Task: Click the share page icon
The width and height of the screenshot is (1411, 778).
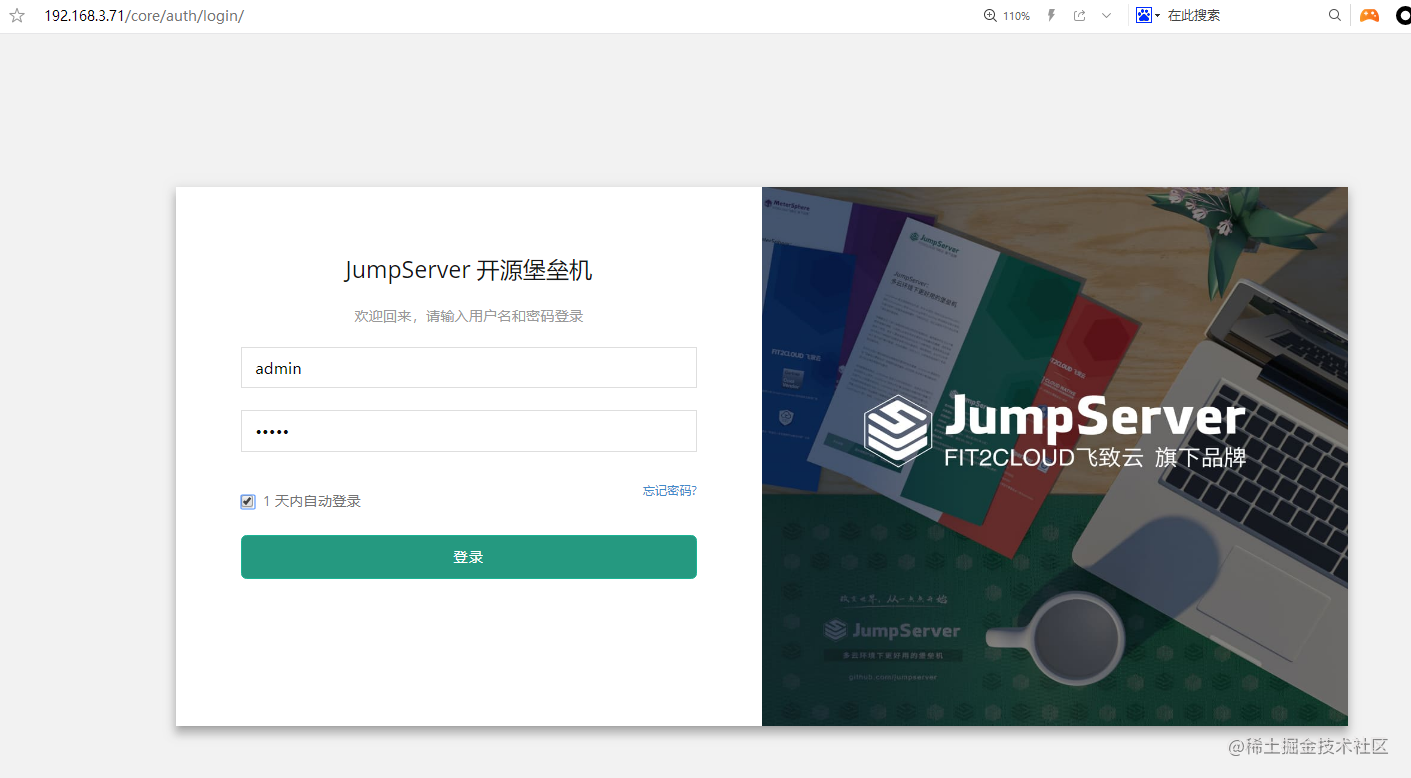Action: (x=1080, y=16)
